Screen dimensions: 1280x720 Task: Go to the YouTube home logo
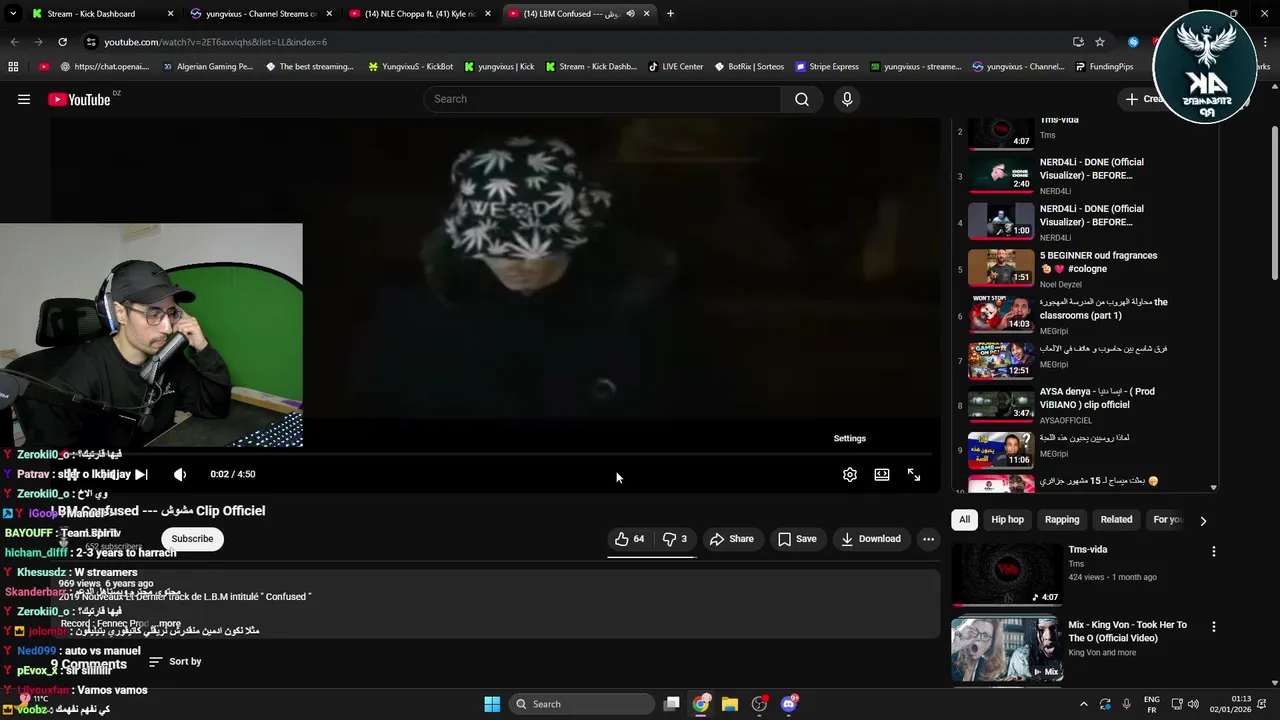coord(79,99)
